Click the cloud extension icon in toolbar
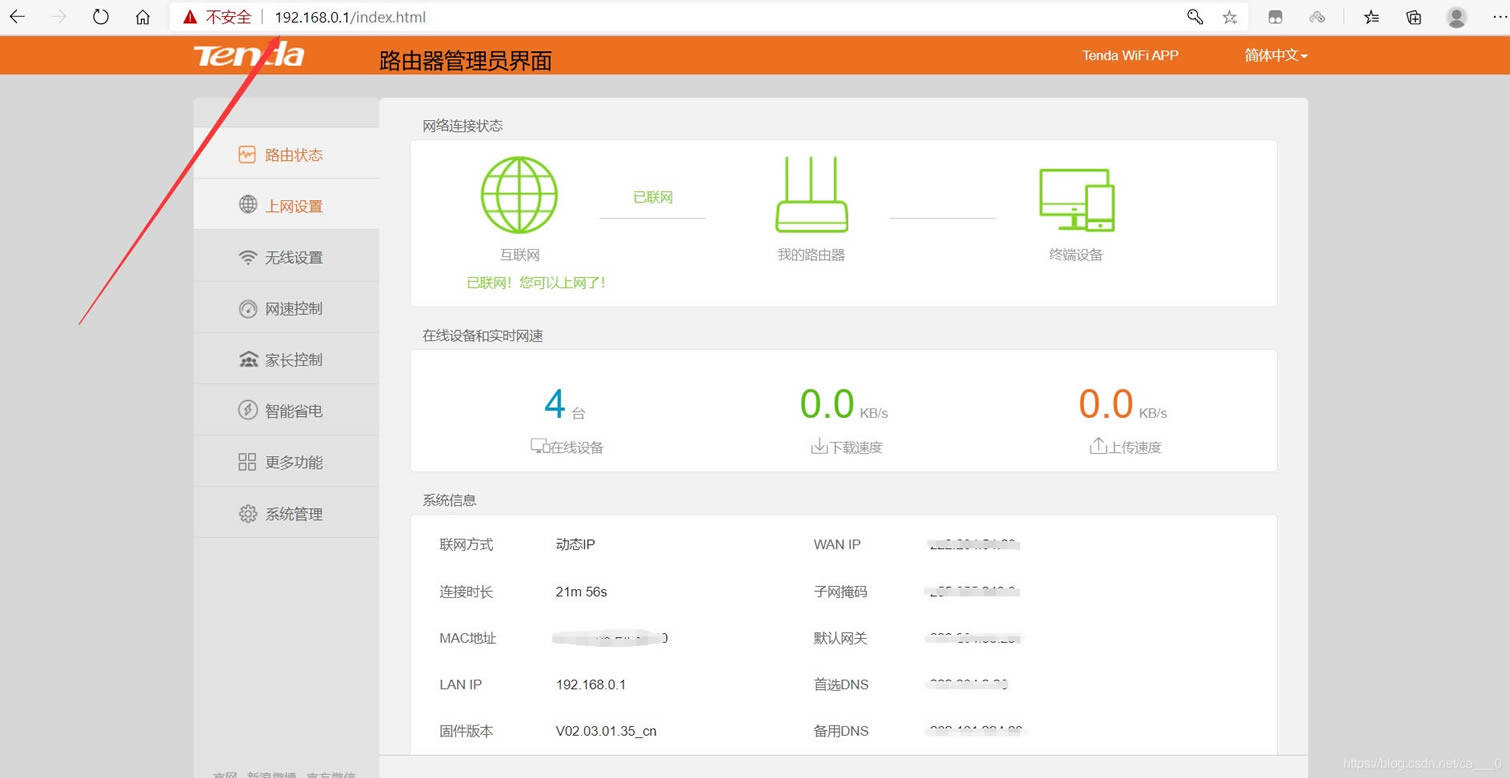1510x778 pixels. pos(1317,17)
